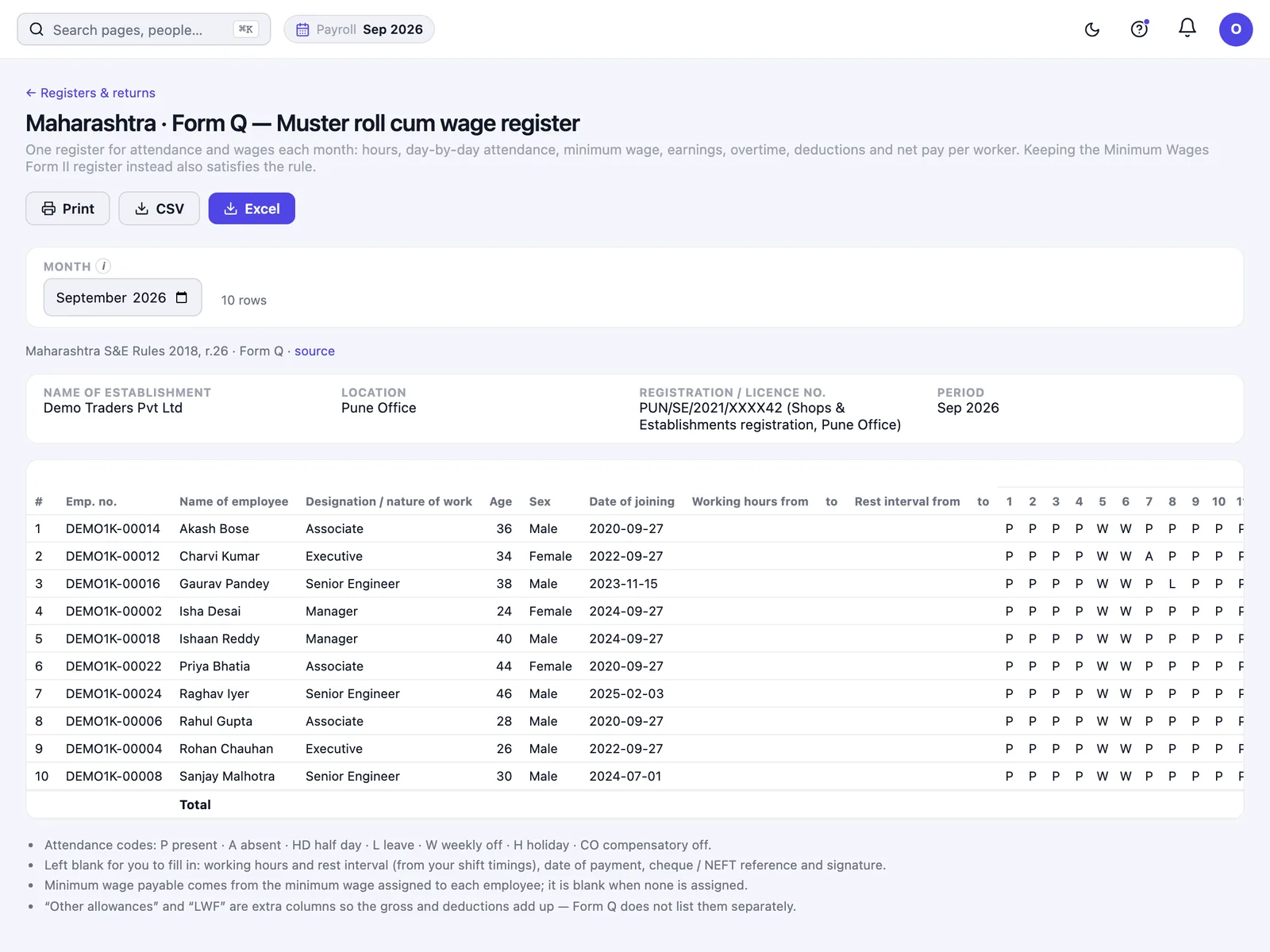Click the Month info icon

(x=103, y=267)
